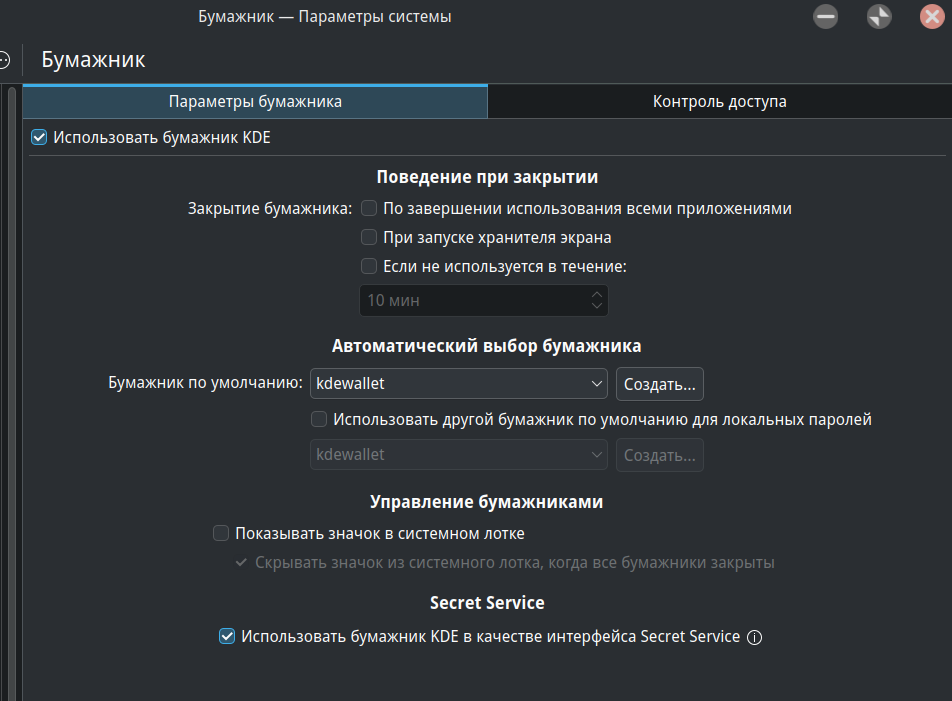Viewport: 952px width, 701px height.
Task: Toggle the Использовать бумажник KDE checkbox
Action: coord(40,137)
